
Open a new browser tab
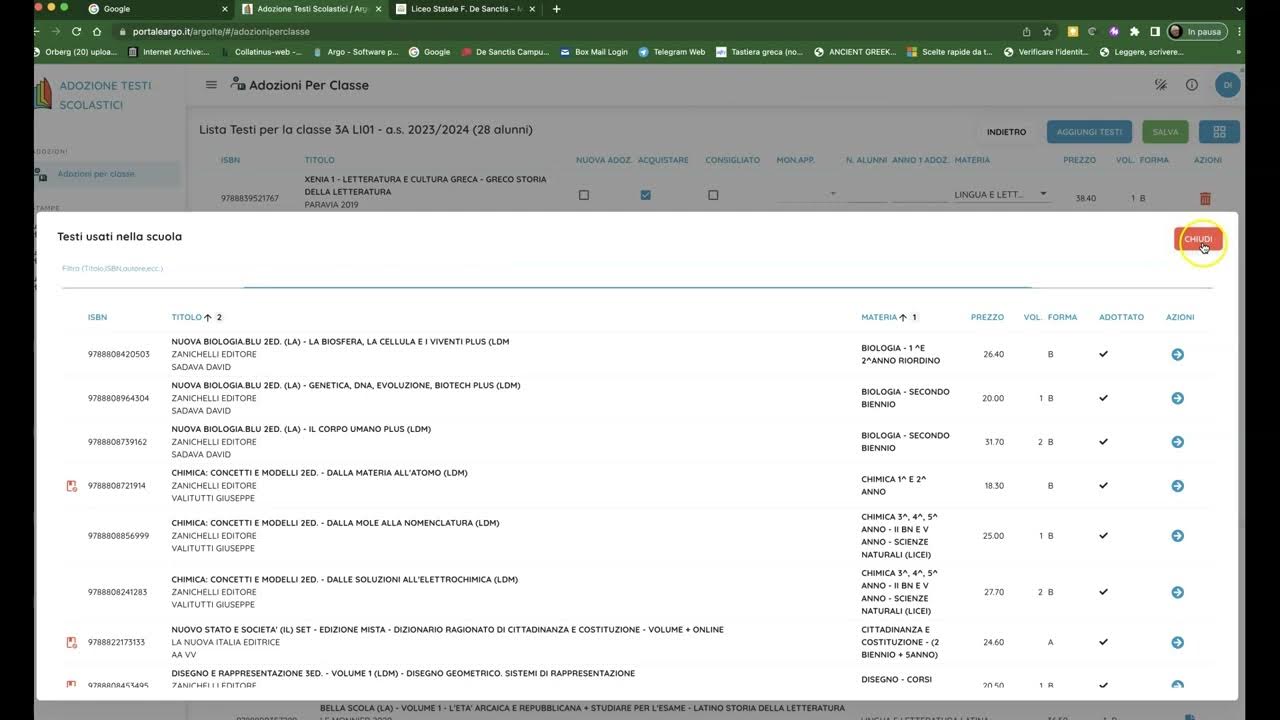point(556,9)
